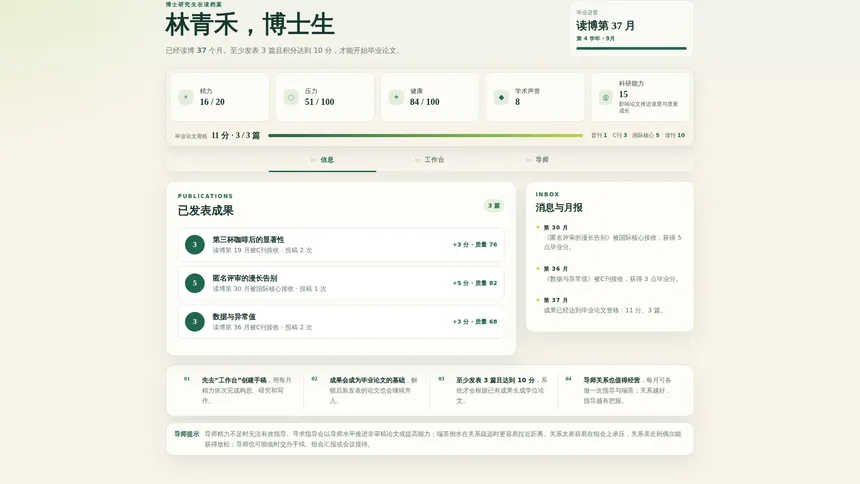
Task: Click the score badge 5 beside 匿名评审的漫长告别
Action: point(195,283)
